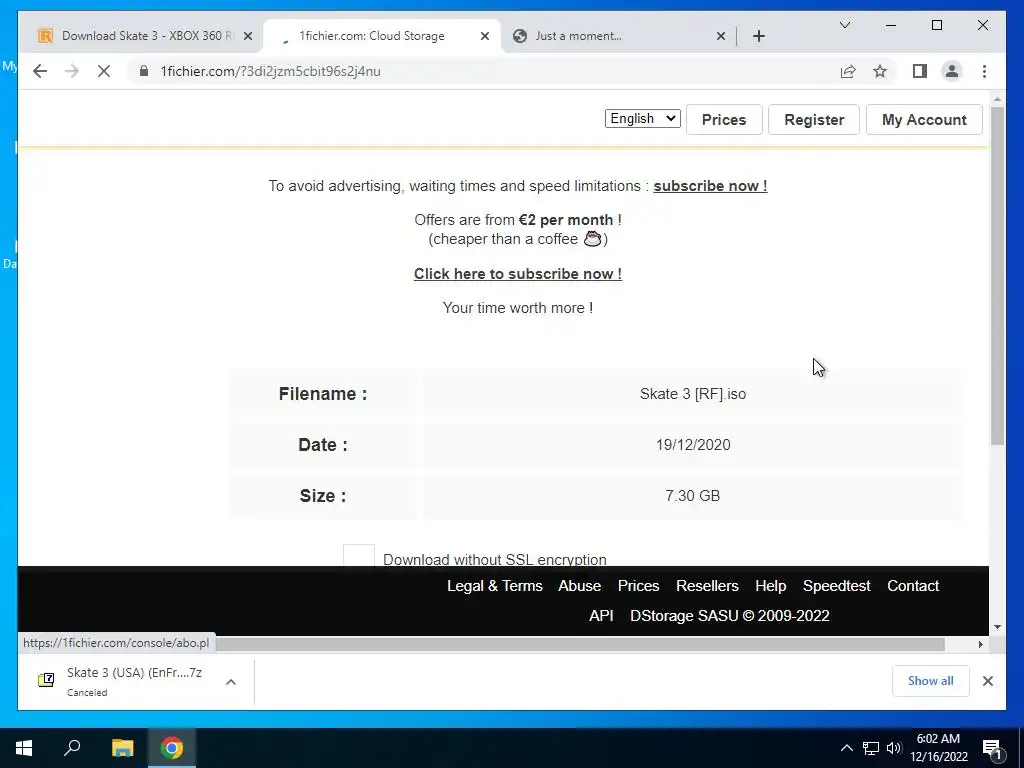Open the Chrome profile avatar

point(952,71)
